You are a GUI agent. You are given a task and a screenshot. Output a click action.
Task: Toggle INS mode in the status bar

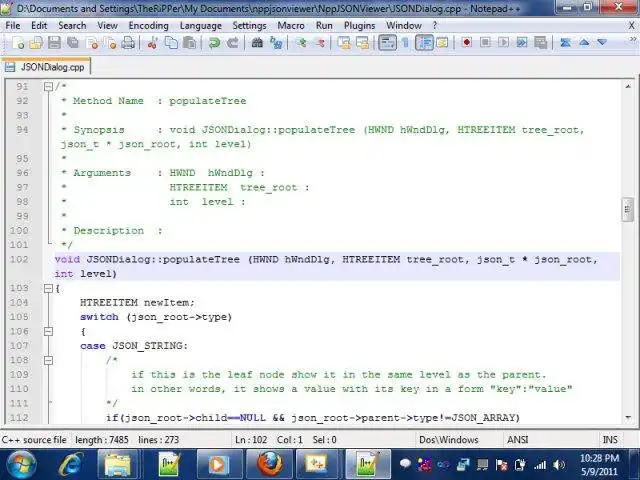point(610,440)
